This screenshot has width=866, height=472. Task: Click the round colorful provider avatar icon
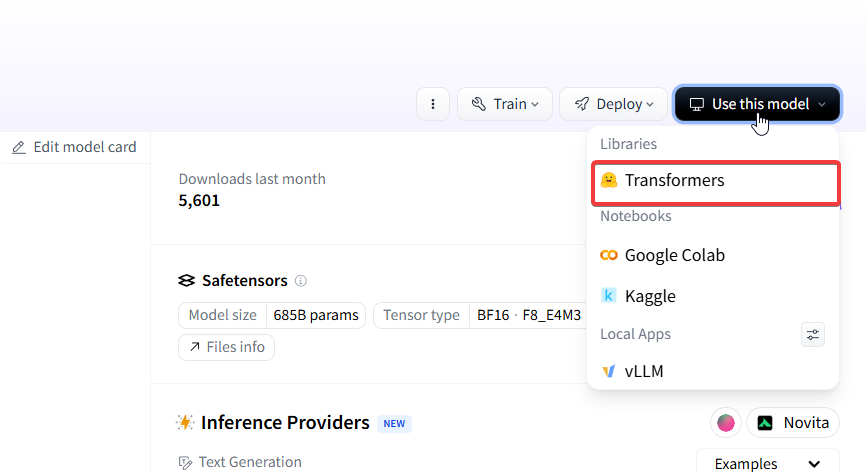tap(726, 423)
